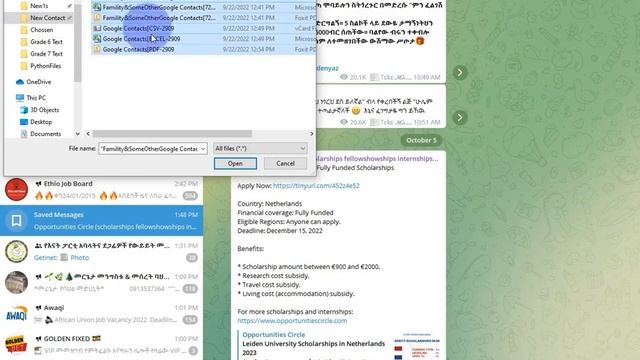Click the megaphone icon beside GOLDEN FIXED
640x360 pixels.
pos(38,339)
